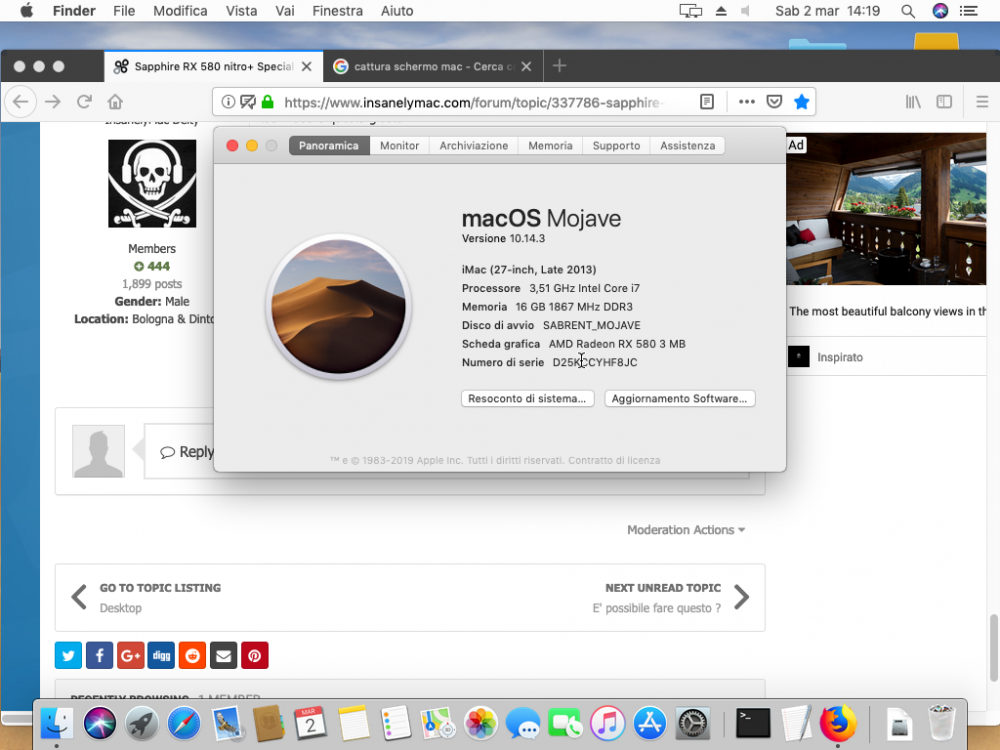Open iTunes from the Dock
1000x750 pixels.
607,724
